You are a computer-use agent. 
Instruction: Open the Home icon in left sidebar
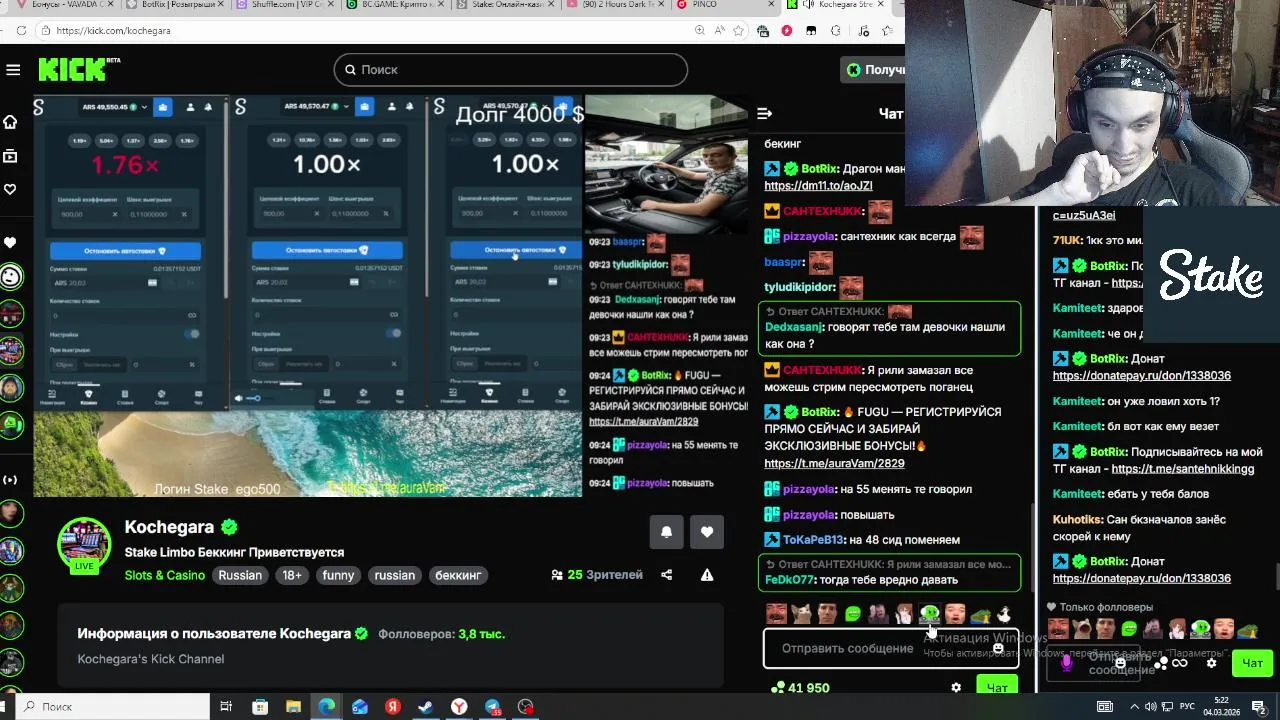click(10, 122)
